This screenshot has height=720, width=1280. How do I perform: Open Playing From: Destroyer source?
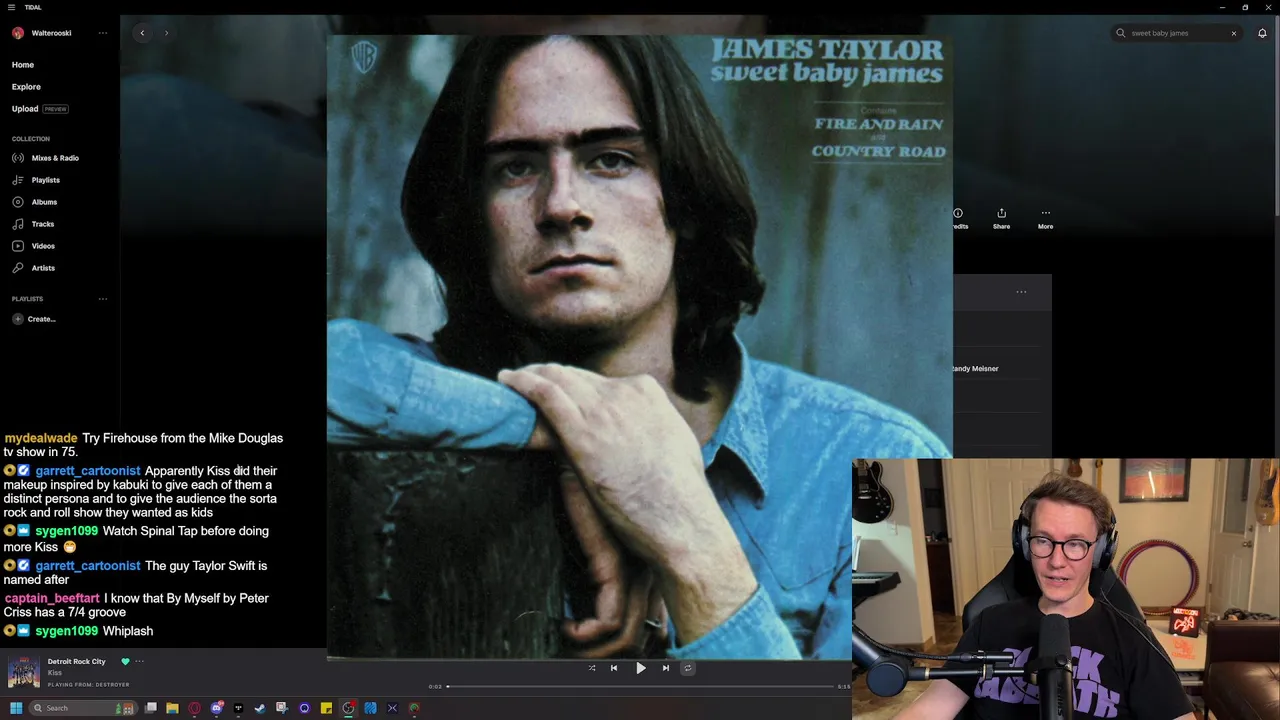[x=88, y=685]
